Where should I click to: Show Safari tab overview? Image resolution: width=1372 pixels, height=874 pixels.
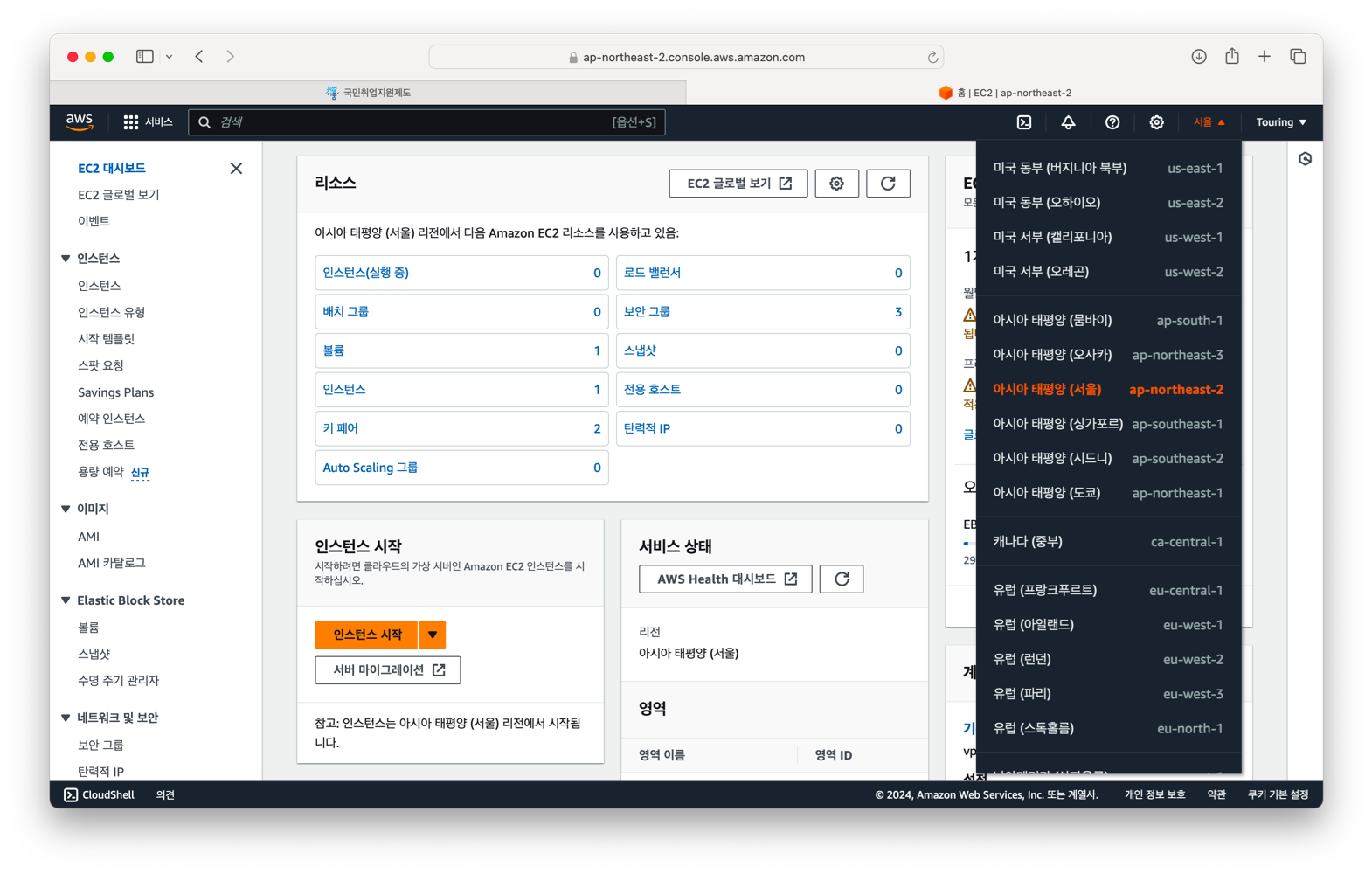1298,57
